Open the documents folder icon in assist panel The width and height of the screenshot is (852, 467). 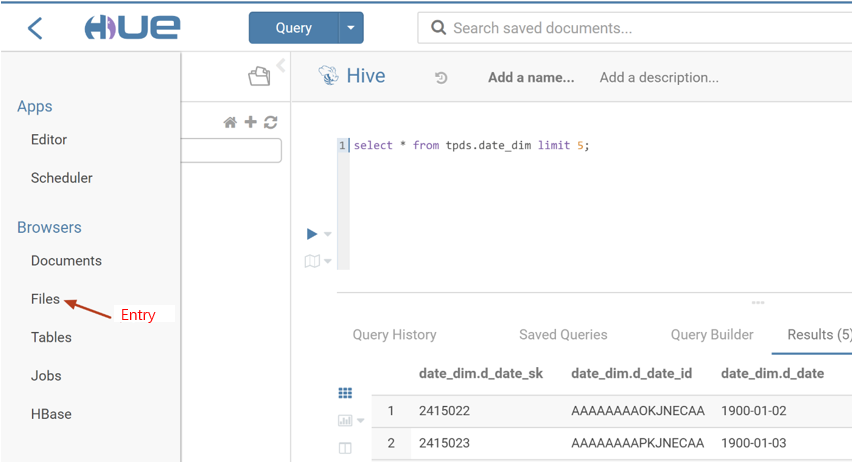click(x=259, y=77)
